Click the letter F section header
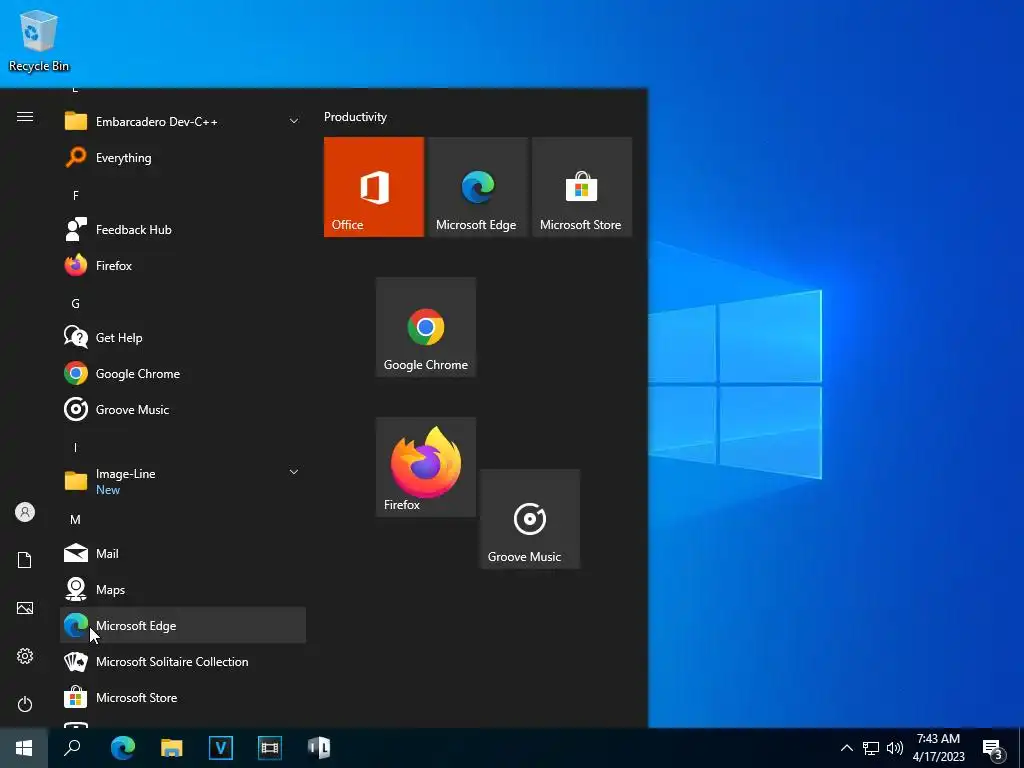This screenshot has height=768, width=1024. pyautogui.click(x=76, y=195)
